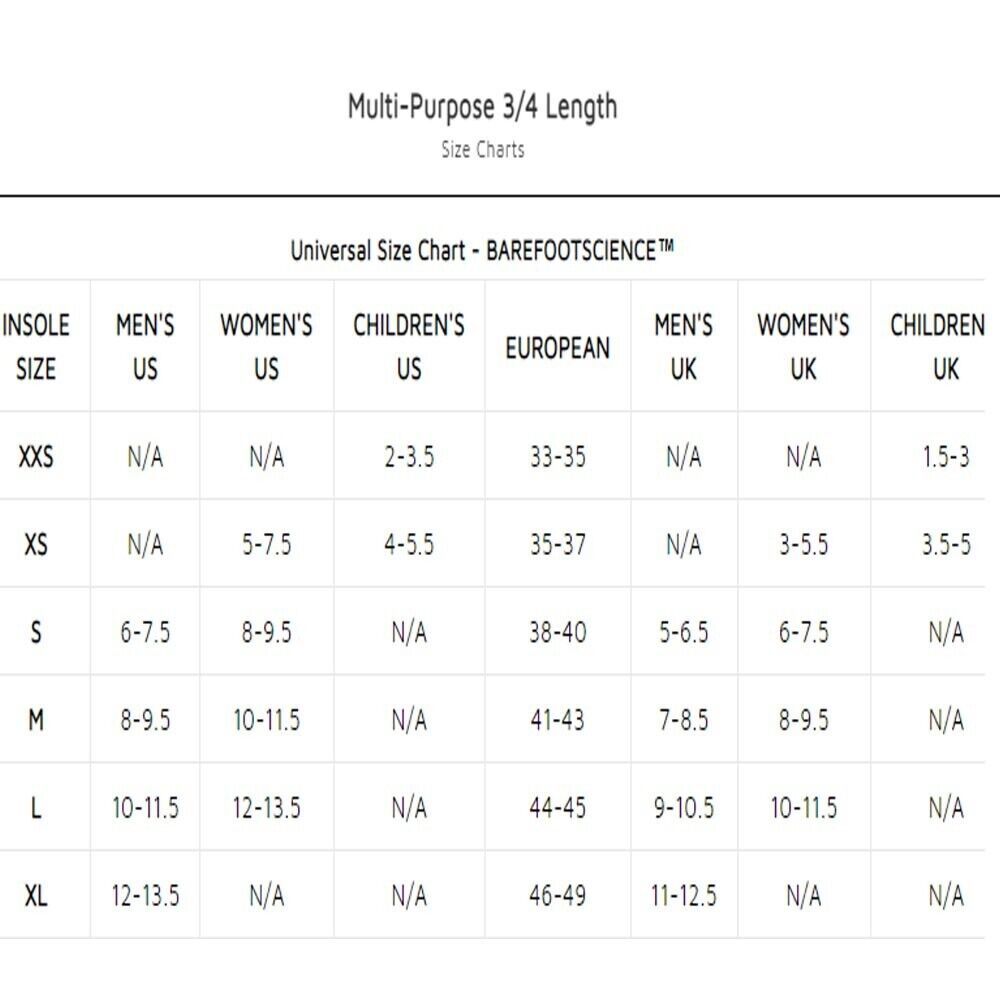Select the CHILDREN'S US column header
The height and width of the screenshot is (1000, 1000).
[x=409, y=347]
